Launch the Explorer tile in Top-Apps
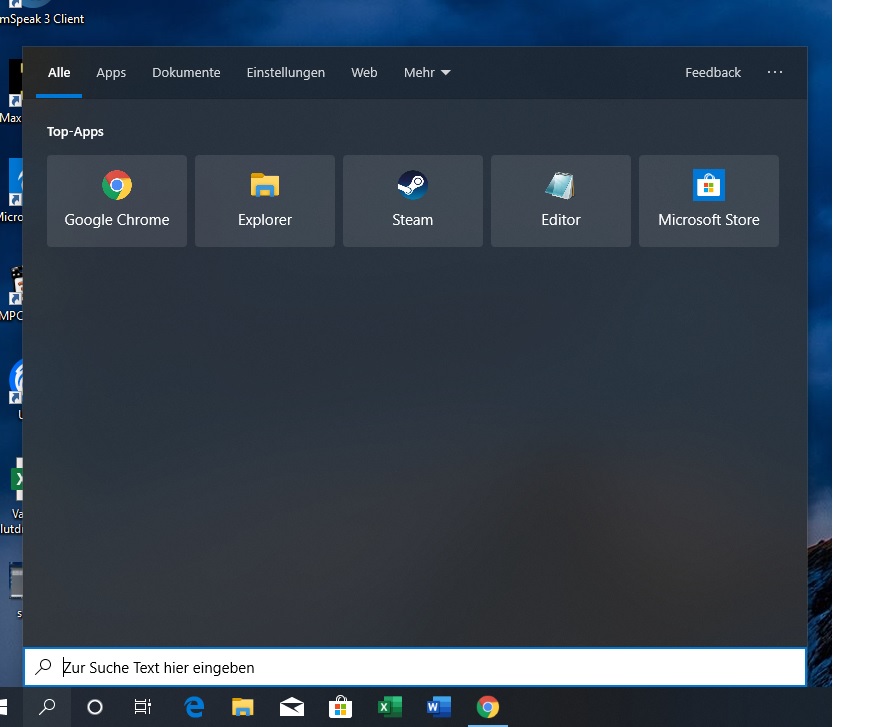Viewport: 887px width, 727px height. pos(265,201)
